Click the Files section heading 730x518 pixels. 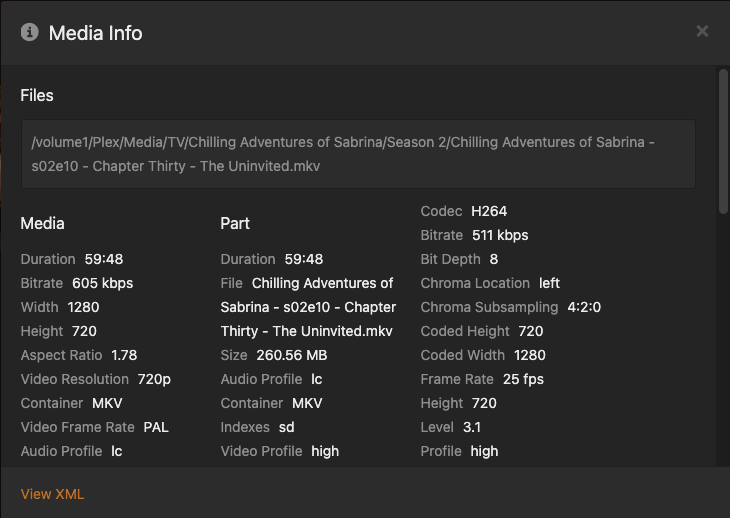37,96
